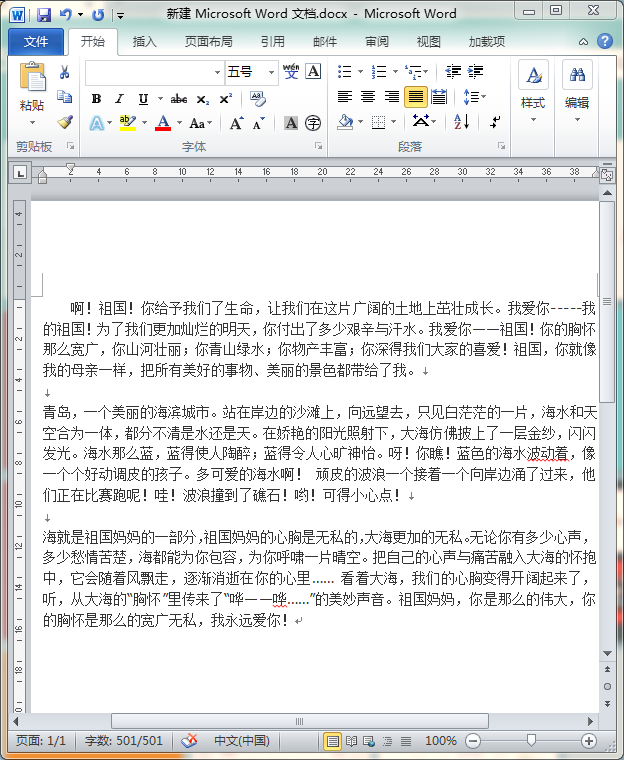Open the Numbering list dropdown arrow

click(x=395, y=72)
